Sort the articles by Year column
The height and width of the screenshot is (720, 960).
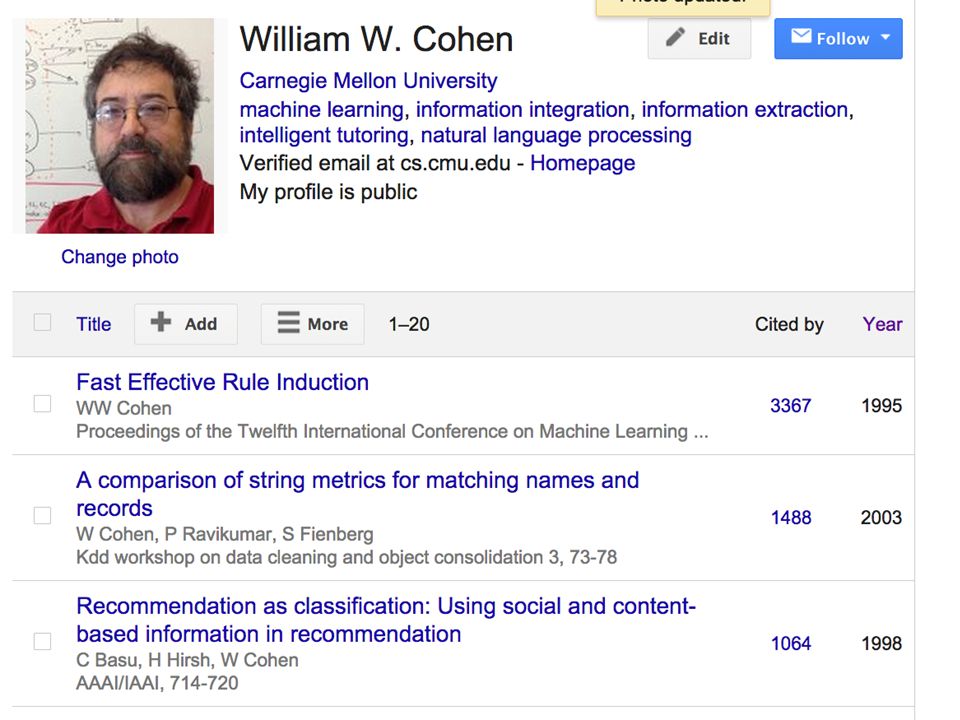point(882,324)
